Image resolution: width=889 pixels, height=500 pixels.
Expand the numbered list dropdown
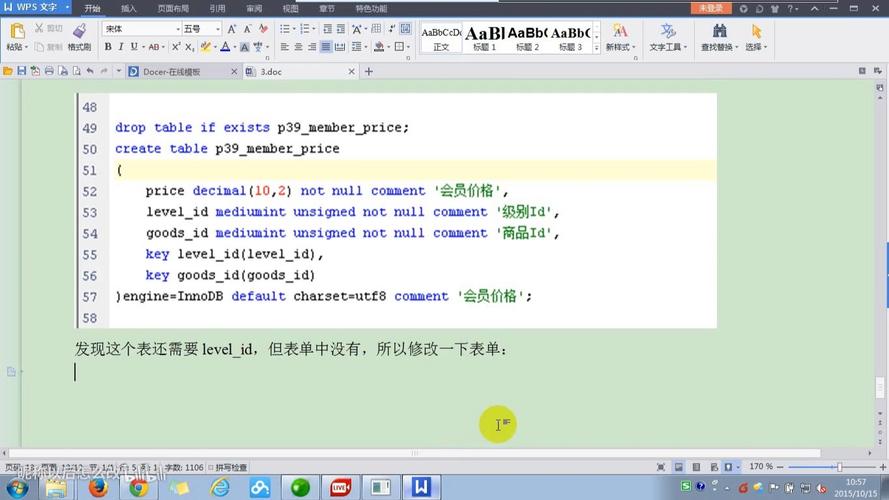click(x=314, y=29)
